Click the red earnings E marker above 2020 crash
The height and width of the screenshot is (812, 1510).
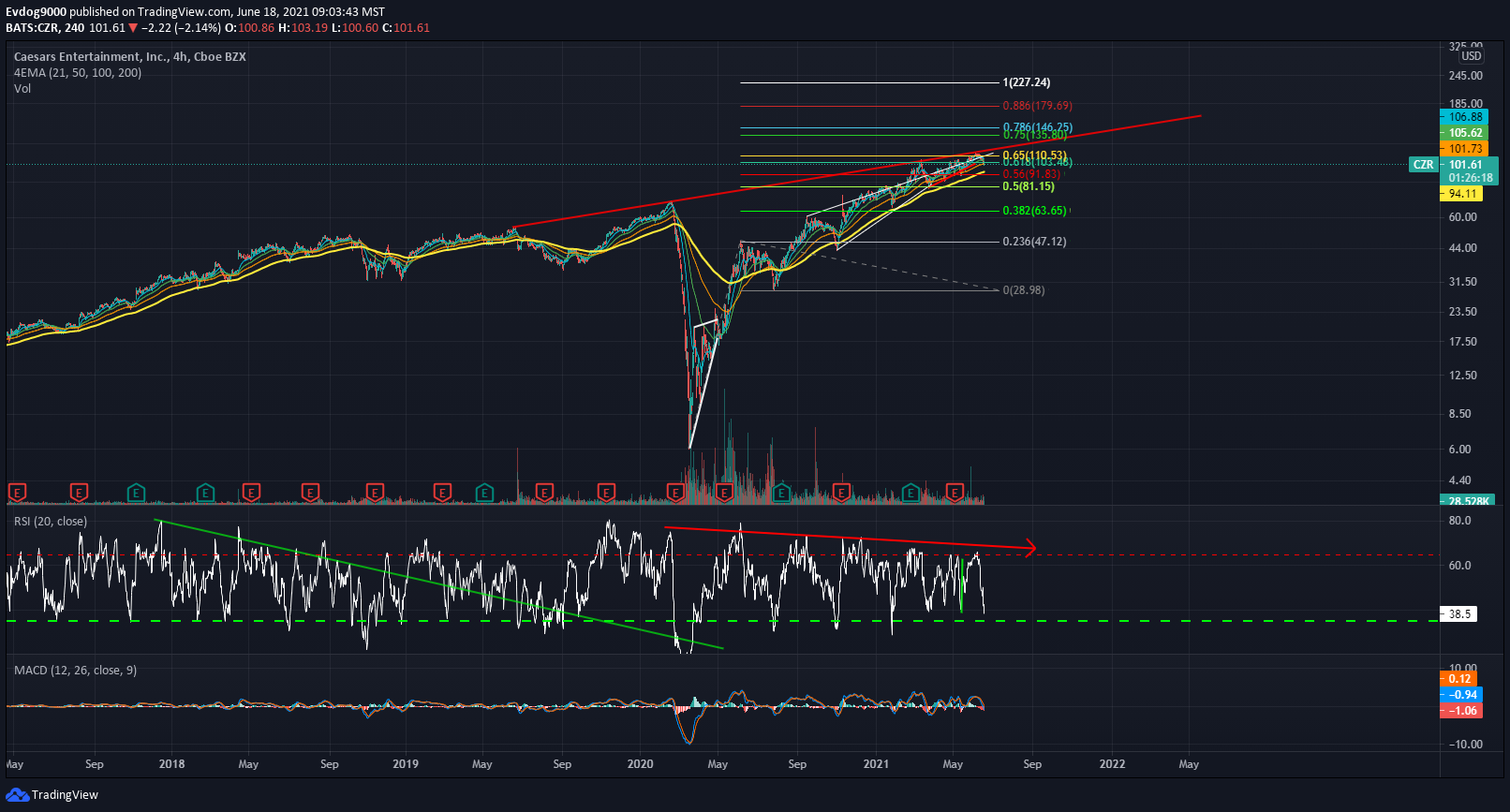675,492
